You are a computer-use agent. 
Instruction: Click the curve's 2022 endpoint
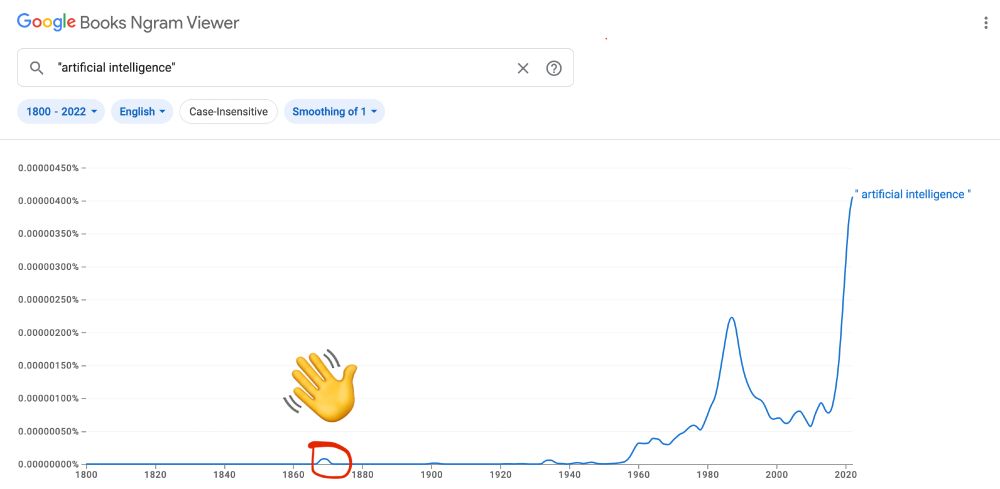[x=852, y=198]
